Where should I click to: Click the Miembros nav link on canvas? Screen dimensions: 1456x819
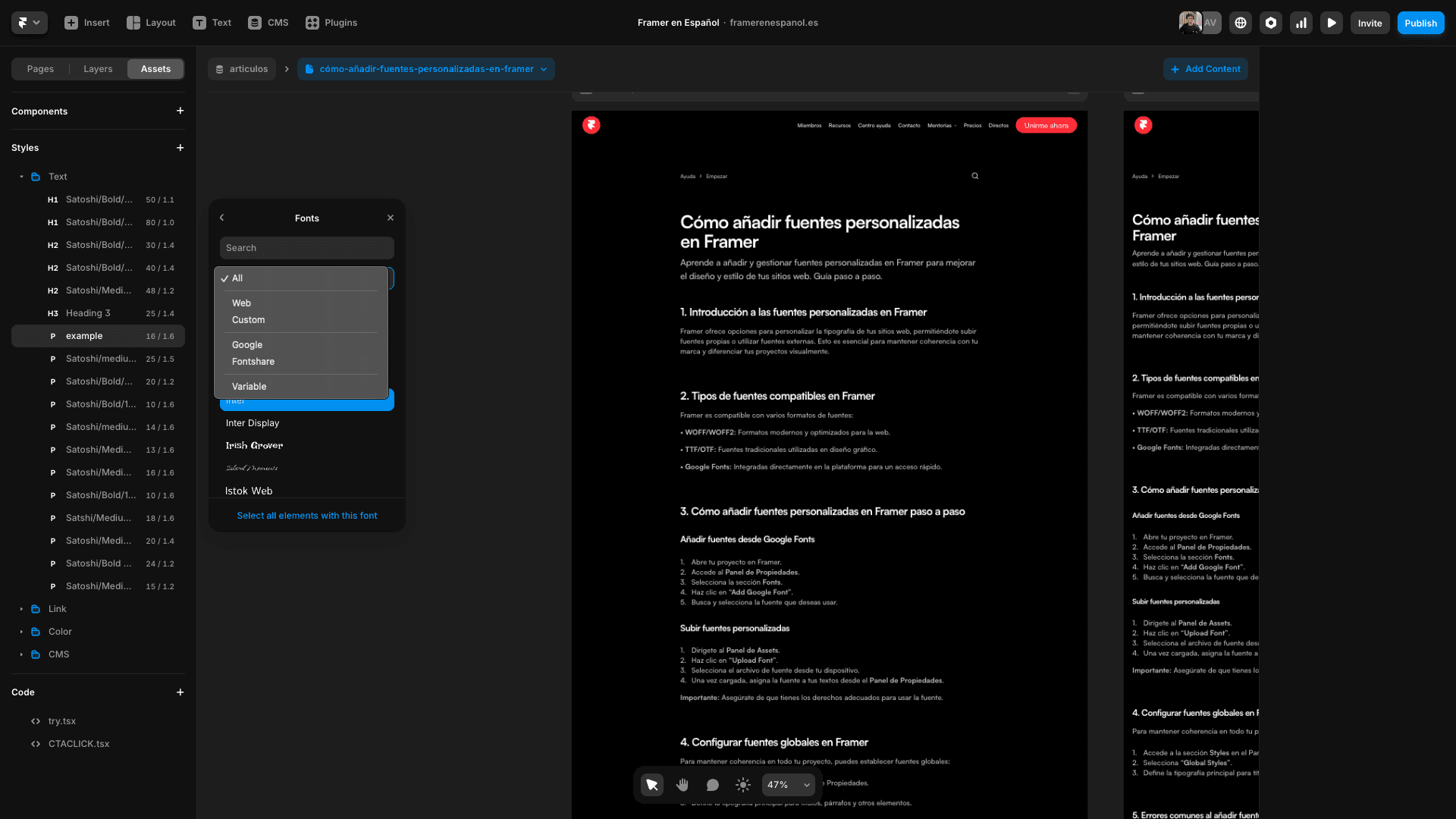[809, 126]
